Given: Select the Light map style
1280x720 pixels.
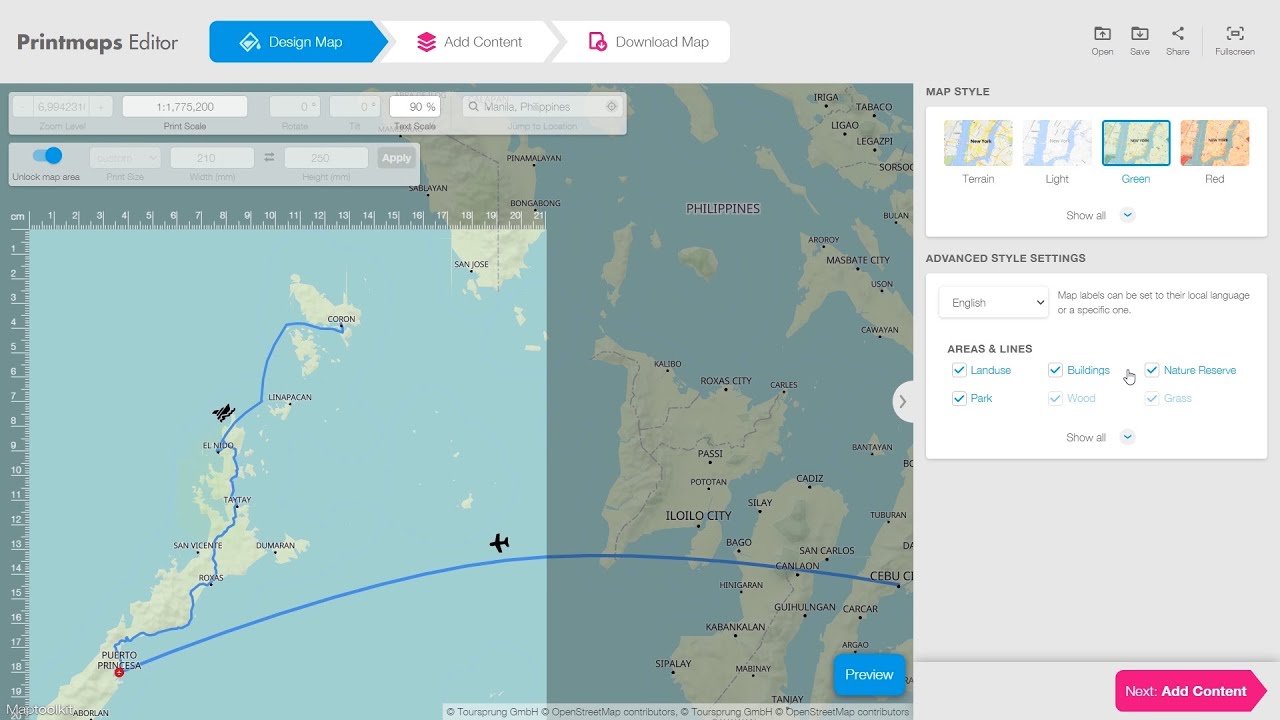Looking at the screenshot, I should click(x=1057, y=152).
